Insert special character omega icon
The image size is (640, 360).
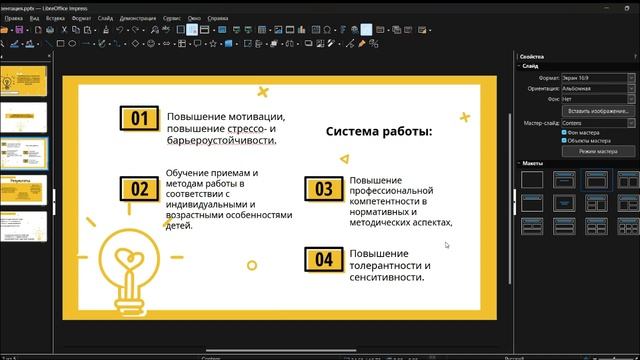click(x=327, y=30)
